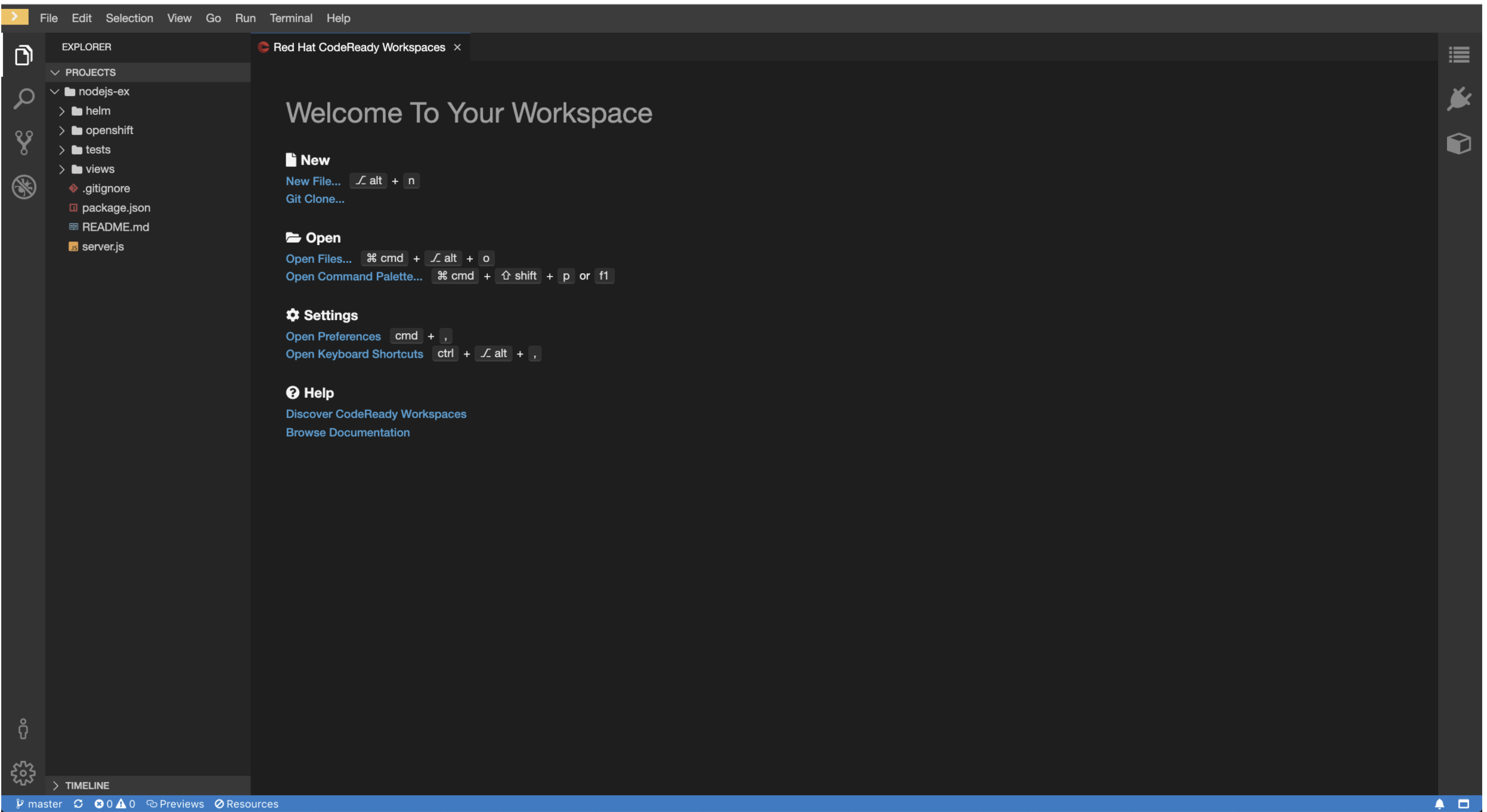Expand the tests folder
Screen dimensions: 1487x812
point(61,150)
